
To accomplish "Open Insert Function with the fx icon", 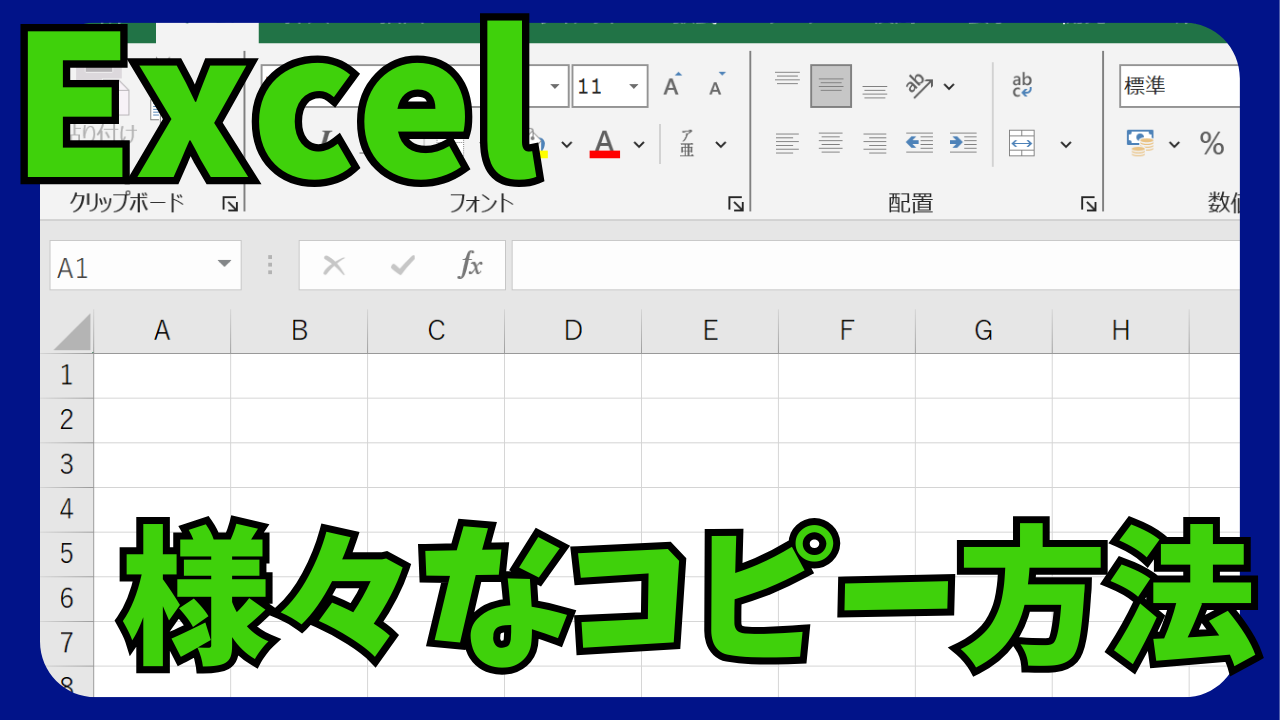I will click(470, 265).
